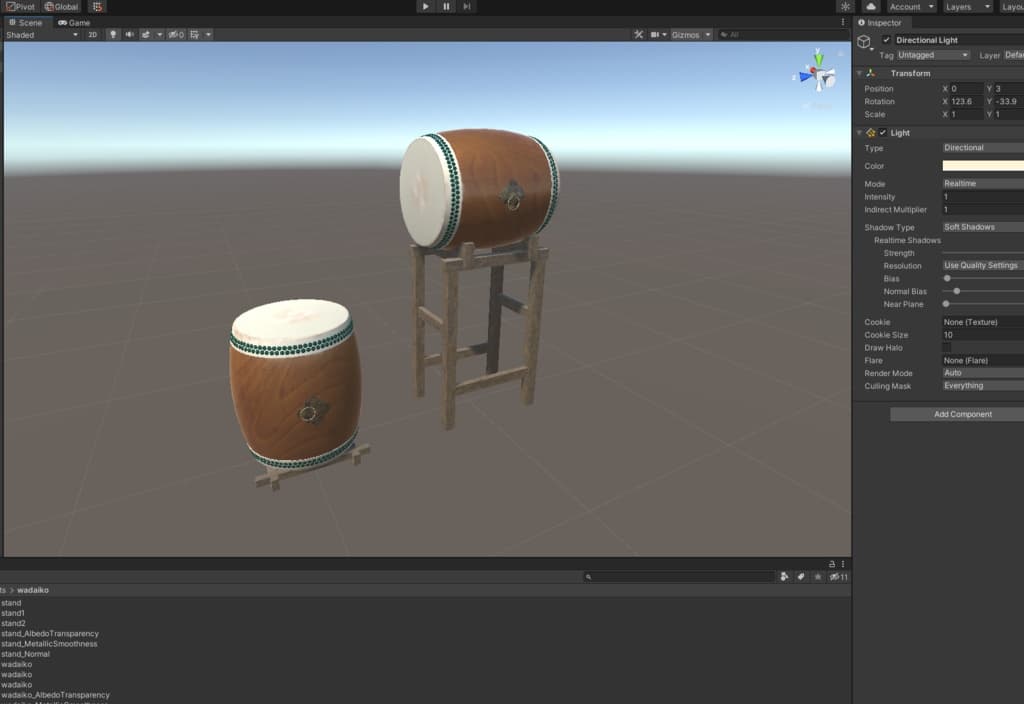
Task: Collapse the Transform component section
Action: [859, 73]
